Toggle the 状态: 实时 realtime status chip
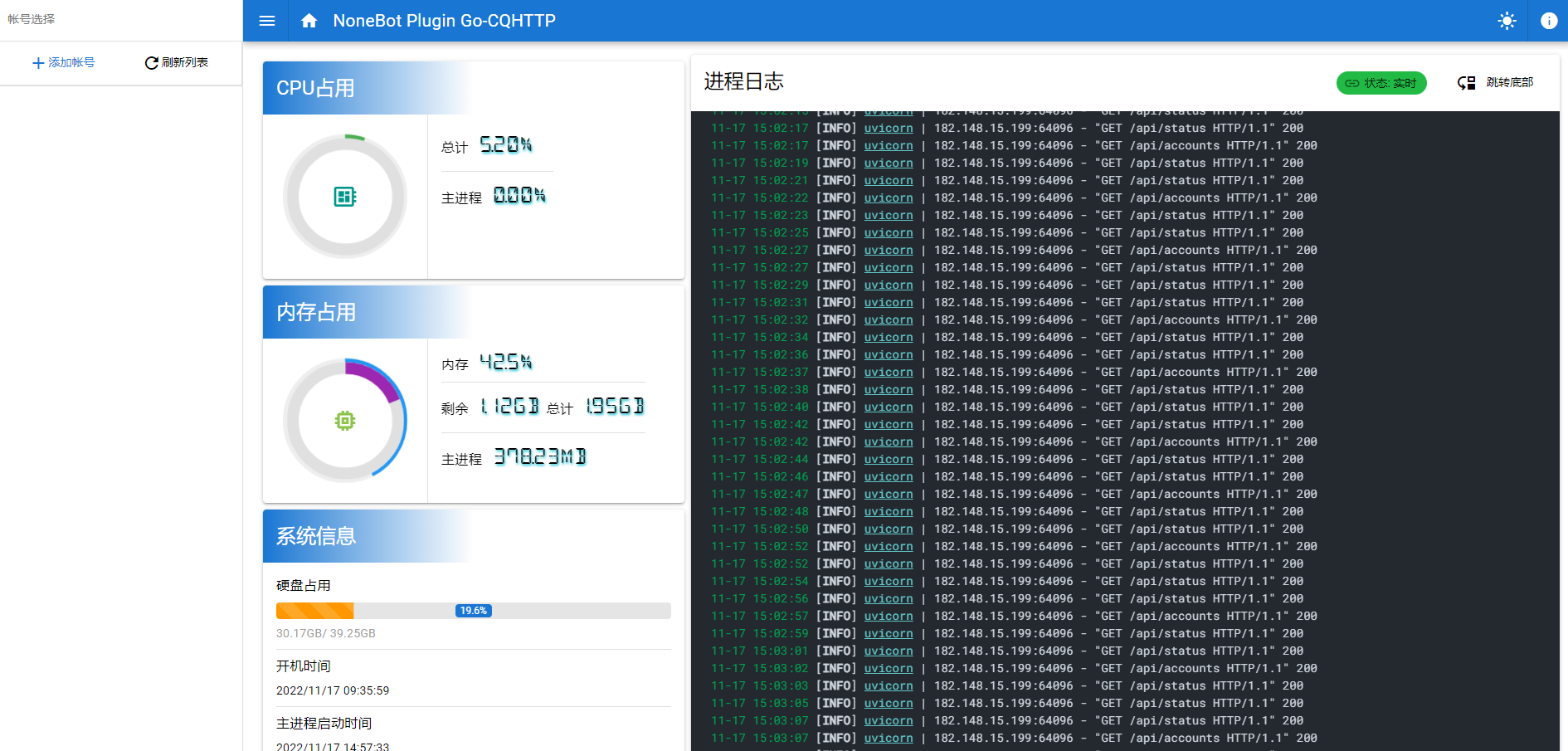 click(x=1381, y=83)
